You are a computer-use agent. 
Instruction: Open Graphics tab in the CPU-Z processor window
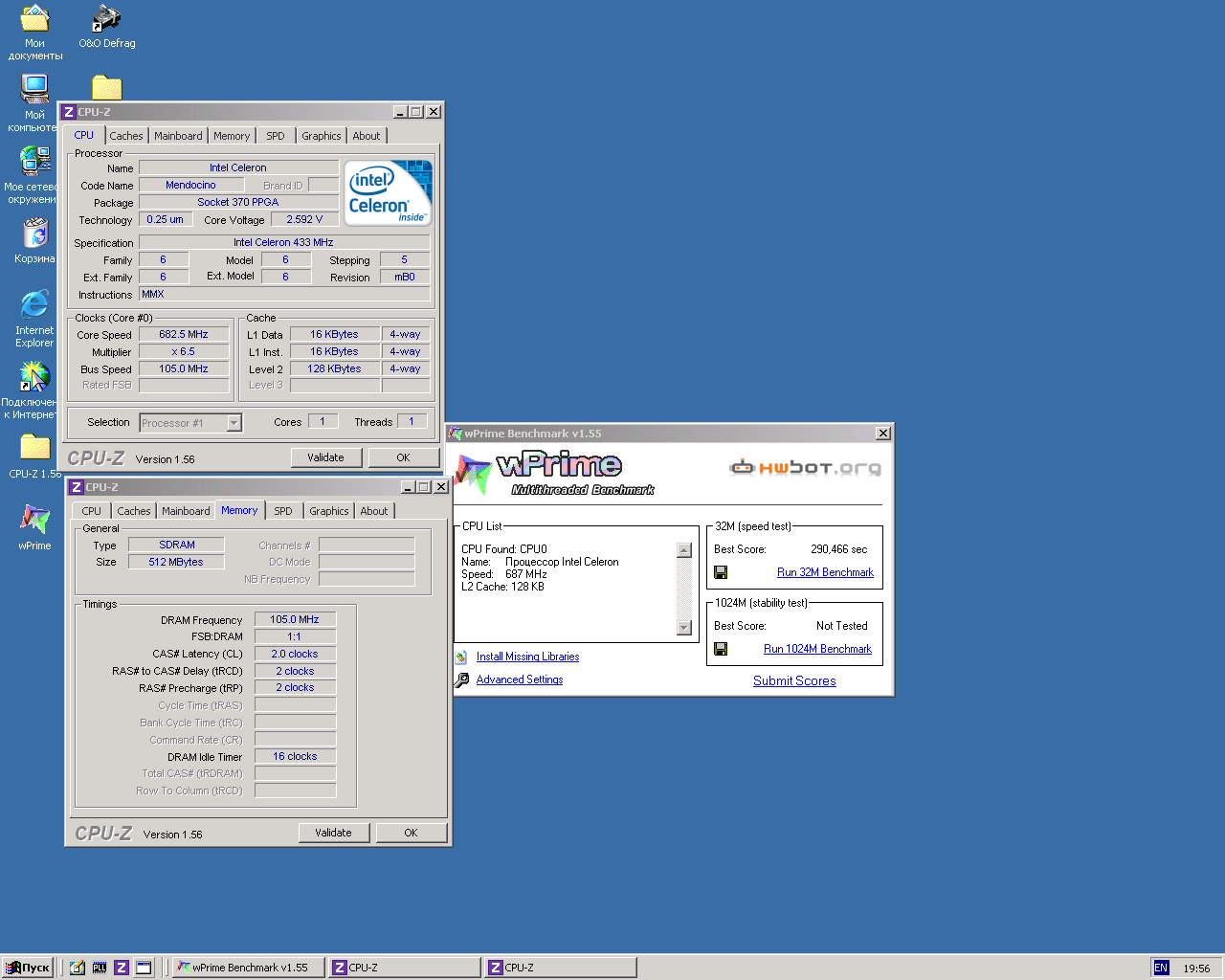(322, 136)
